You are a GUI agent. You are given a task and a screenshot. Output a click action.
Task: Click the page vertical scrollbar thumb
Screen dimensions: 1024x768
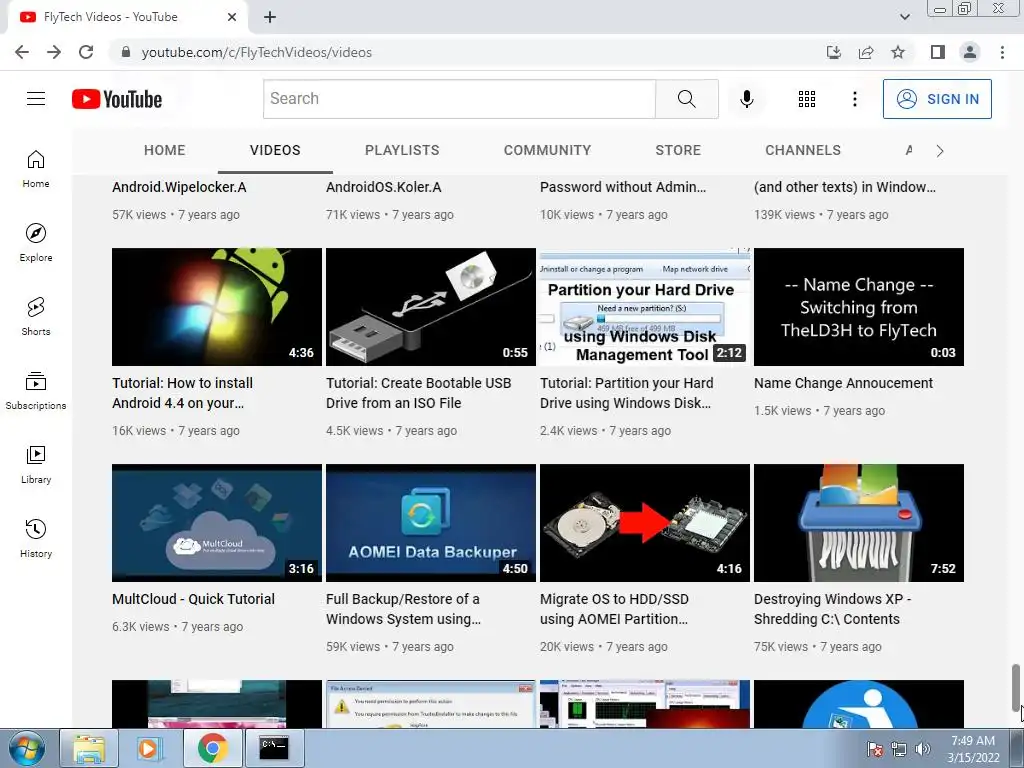[x=1016, y=688]
